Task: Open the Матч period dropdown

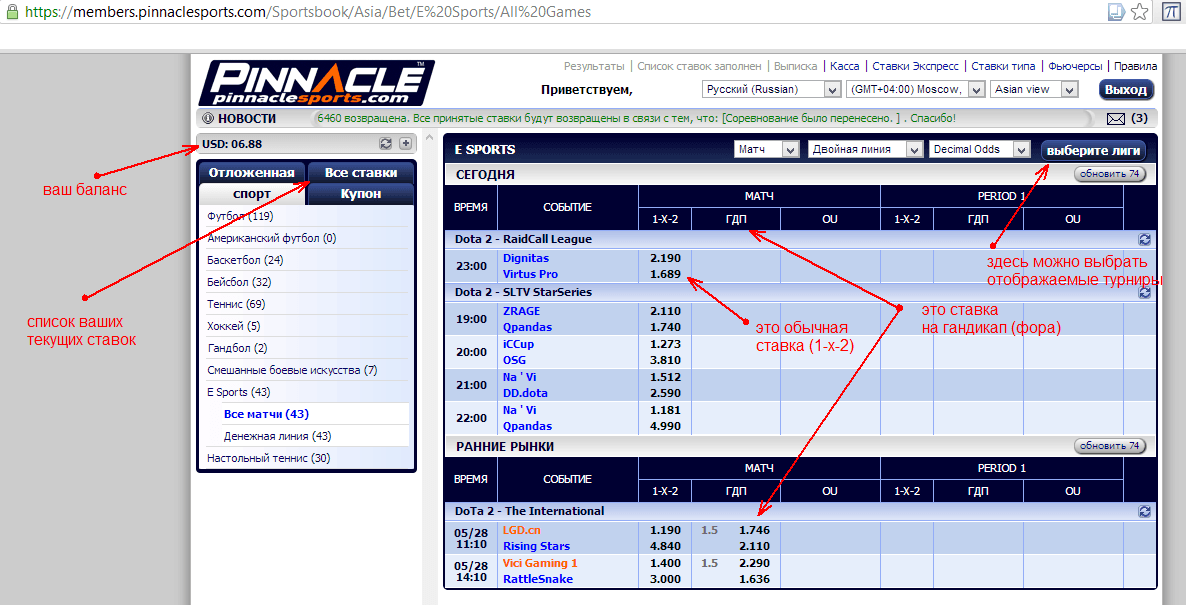Action: tap(766, 149)
